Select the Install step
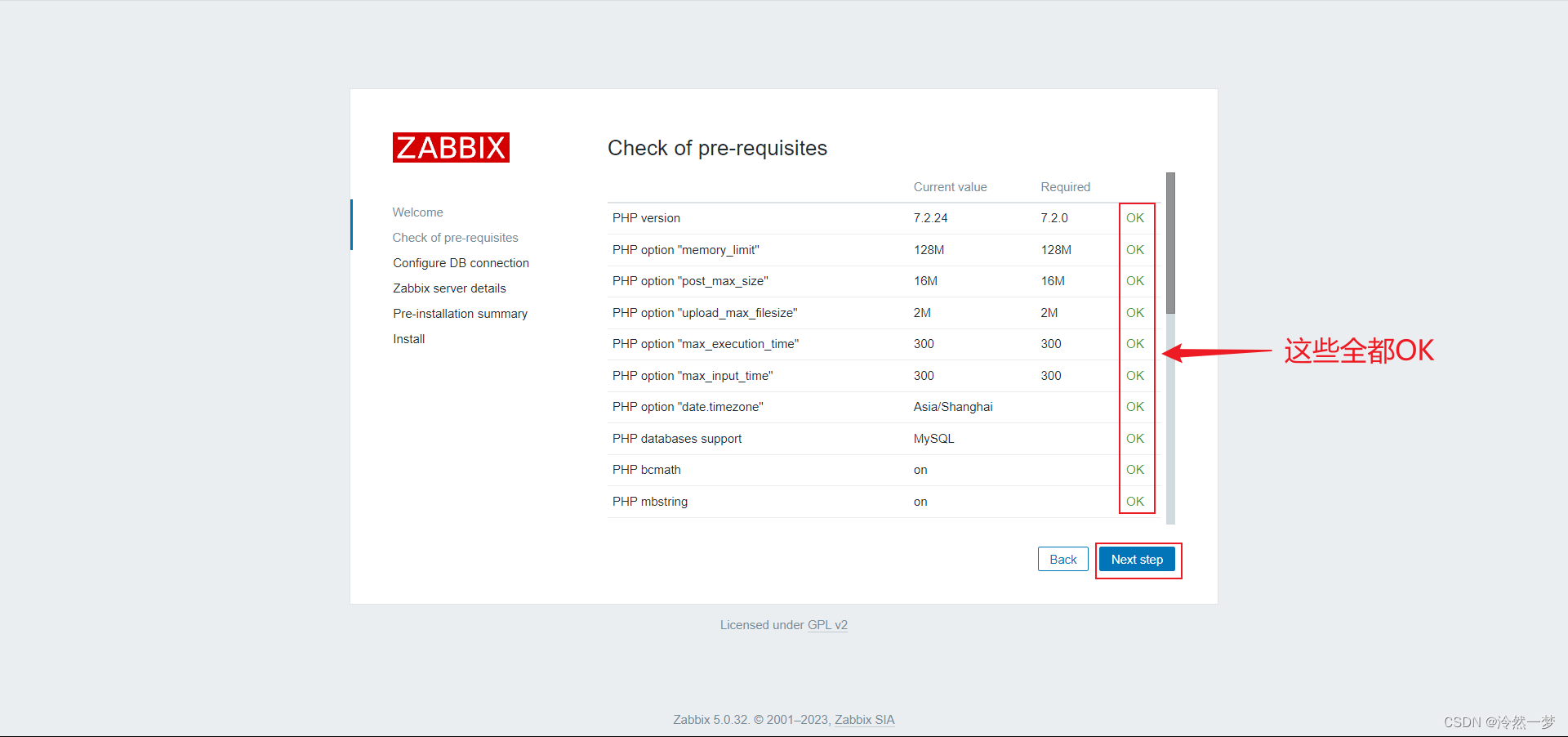The height and width of the screenshot is (737, 1568). [x=408, y=339]
